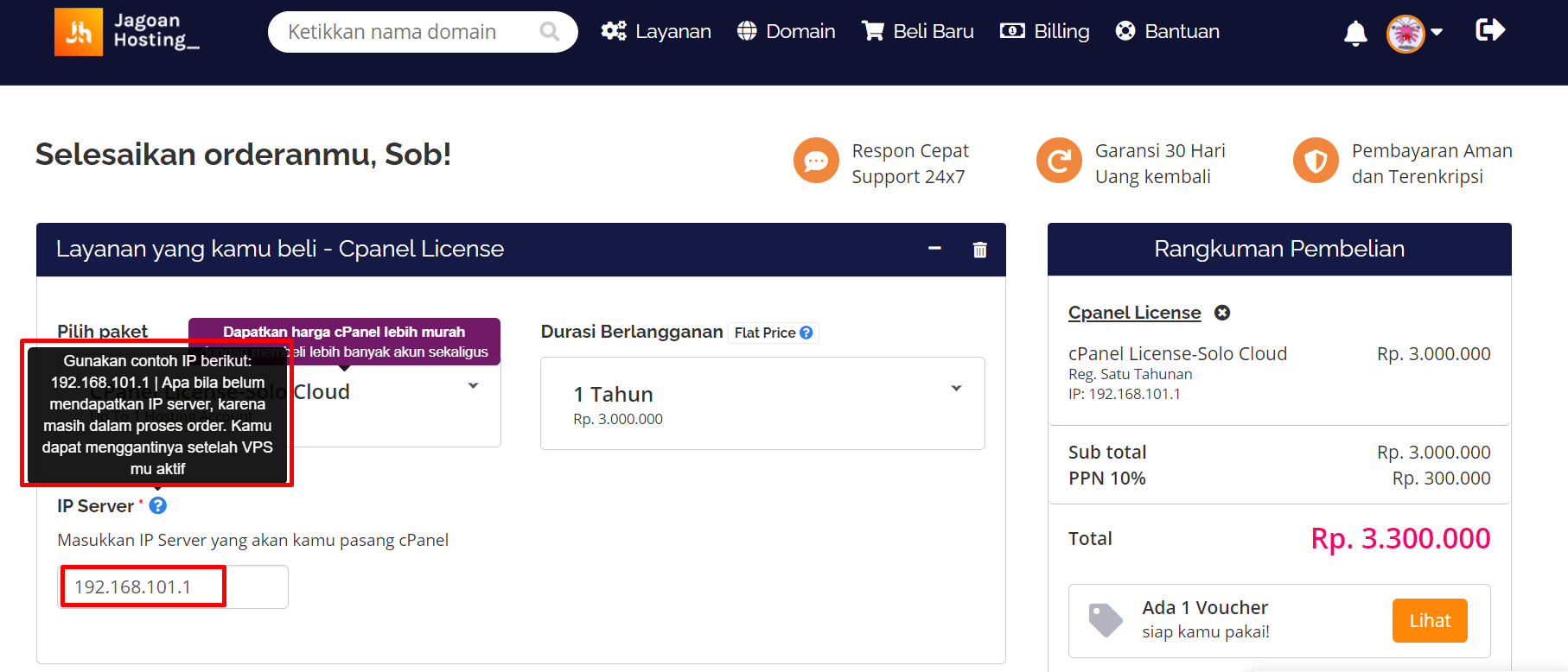Click the 'Rp. 300.000' PPN amount

tap(1441, 479)
